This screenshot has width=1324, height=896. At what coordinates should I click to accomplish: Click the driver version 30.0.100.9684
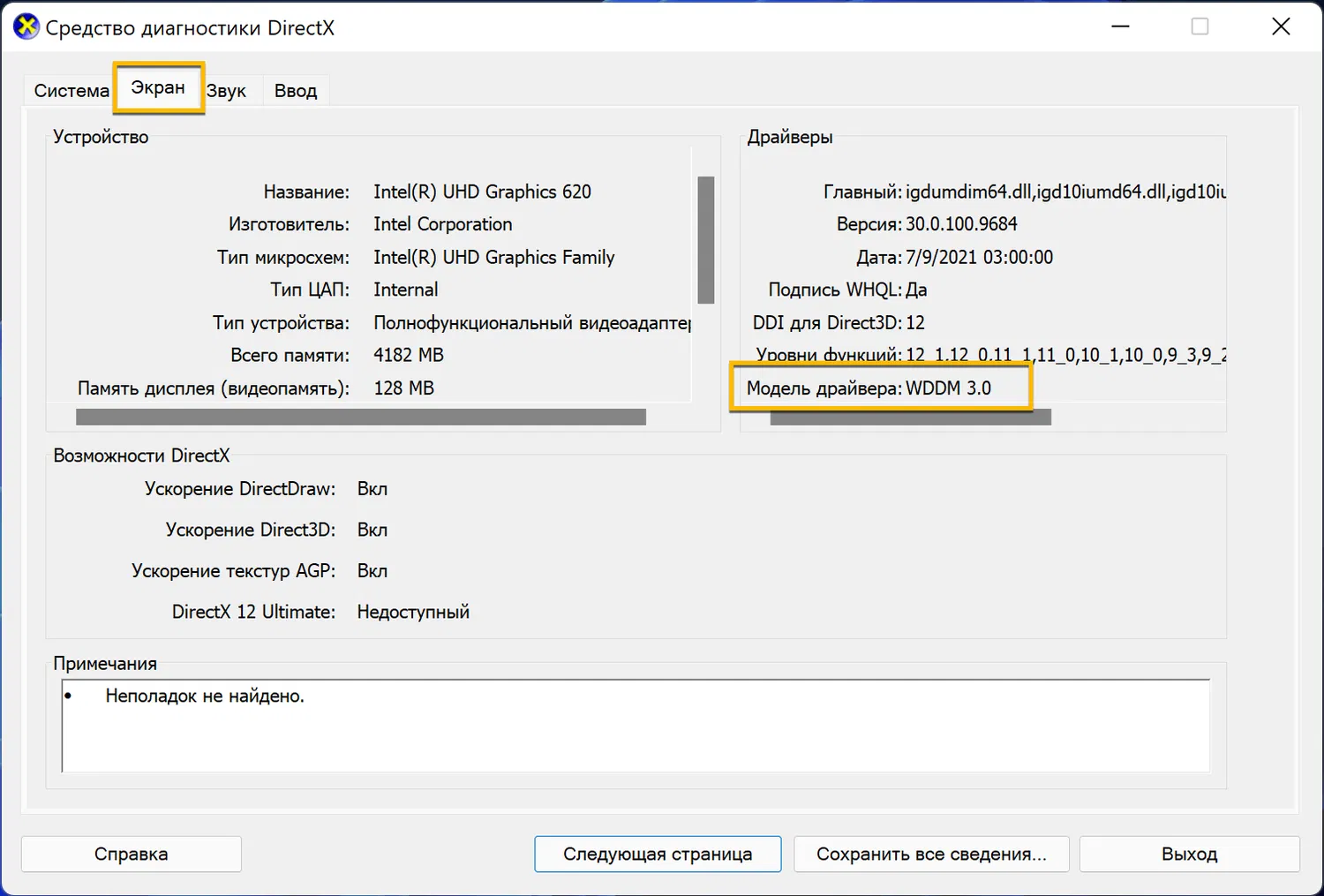pos(961,224)
